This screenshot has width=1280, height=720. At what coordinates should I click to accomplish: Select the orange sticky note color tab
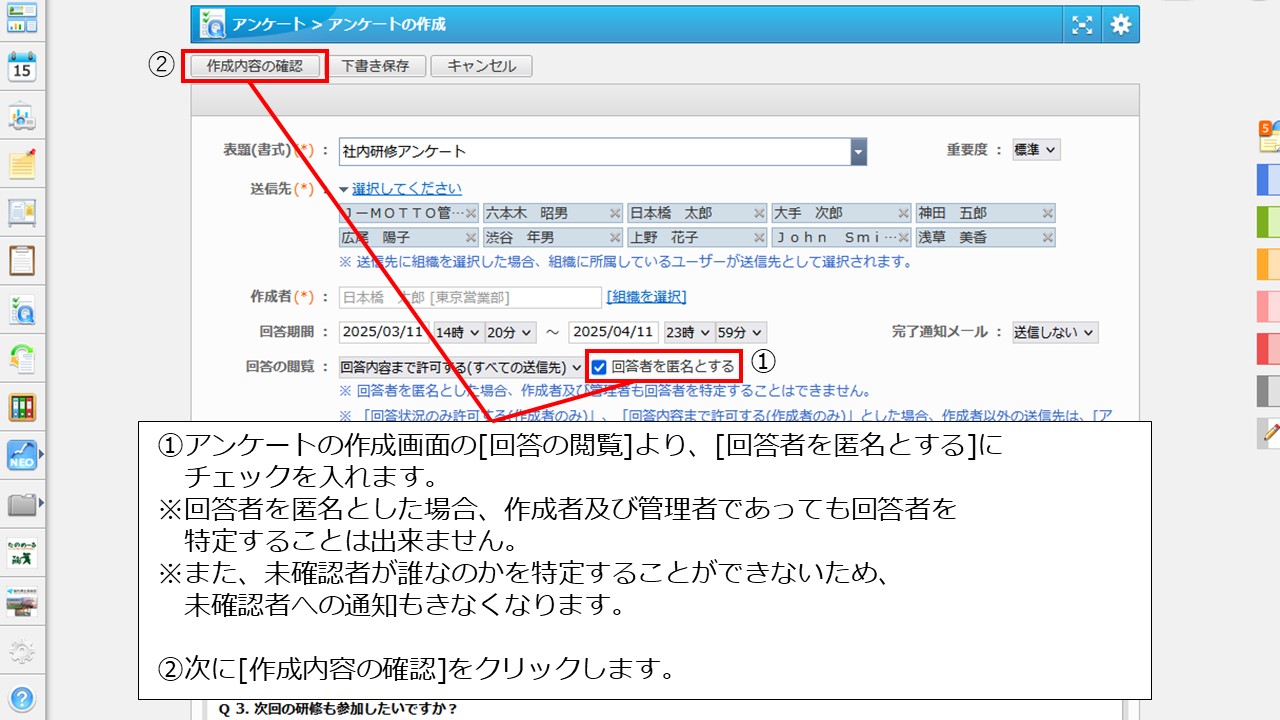(1268, 264)
